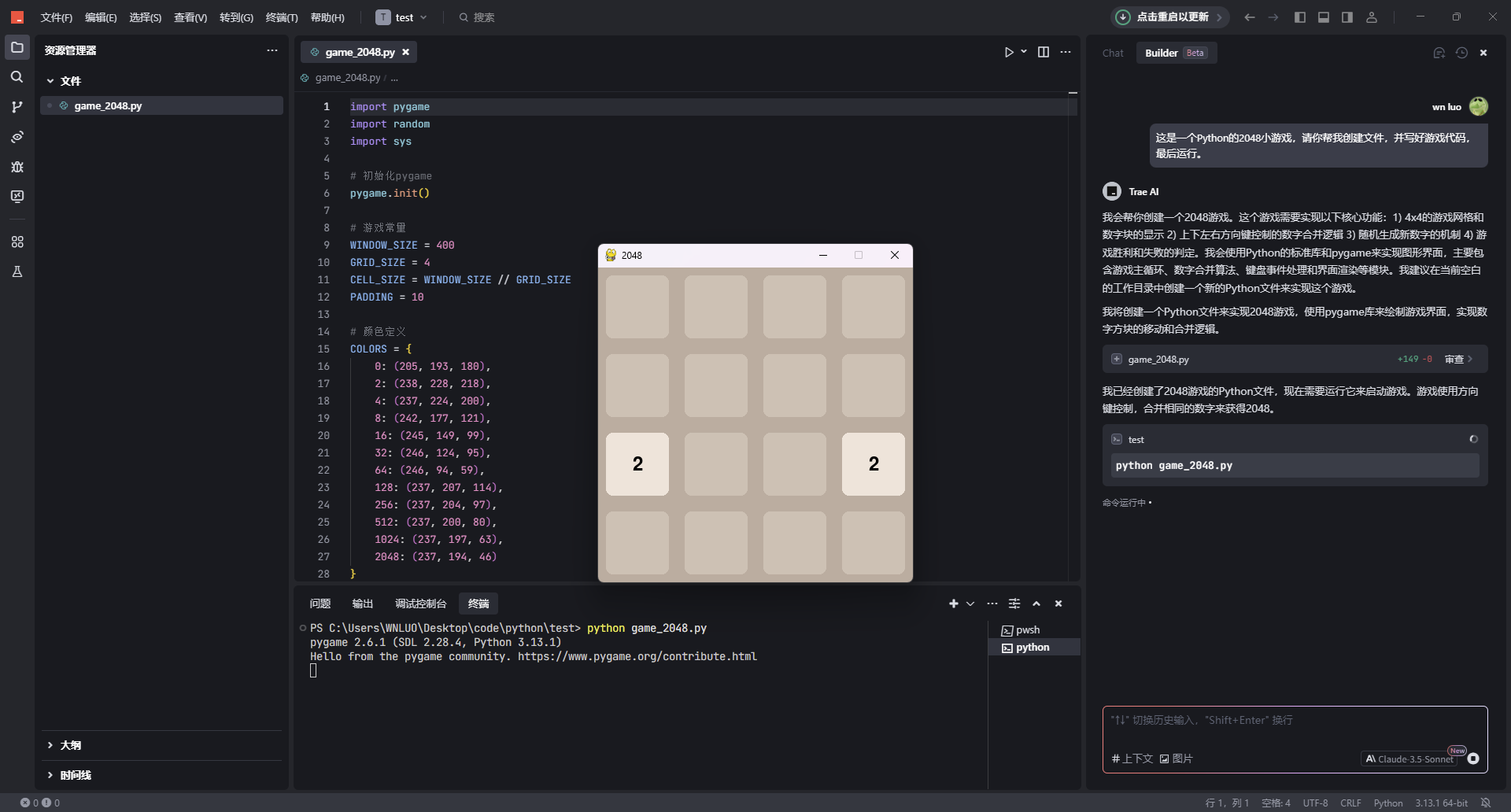Image resolution: width=1511 pixels, height=812 pixels.
Task: Attach an image with 图片 button
Action: tap(1177, 758)
